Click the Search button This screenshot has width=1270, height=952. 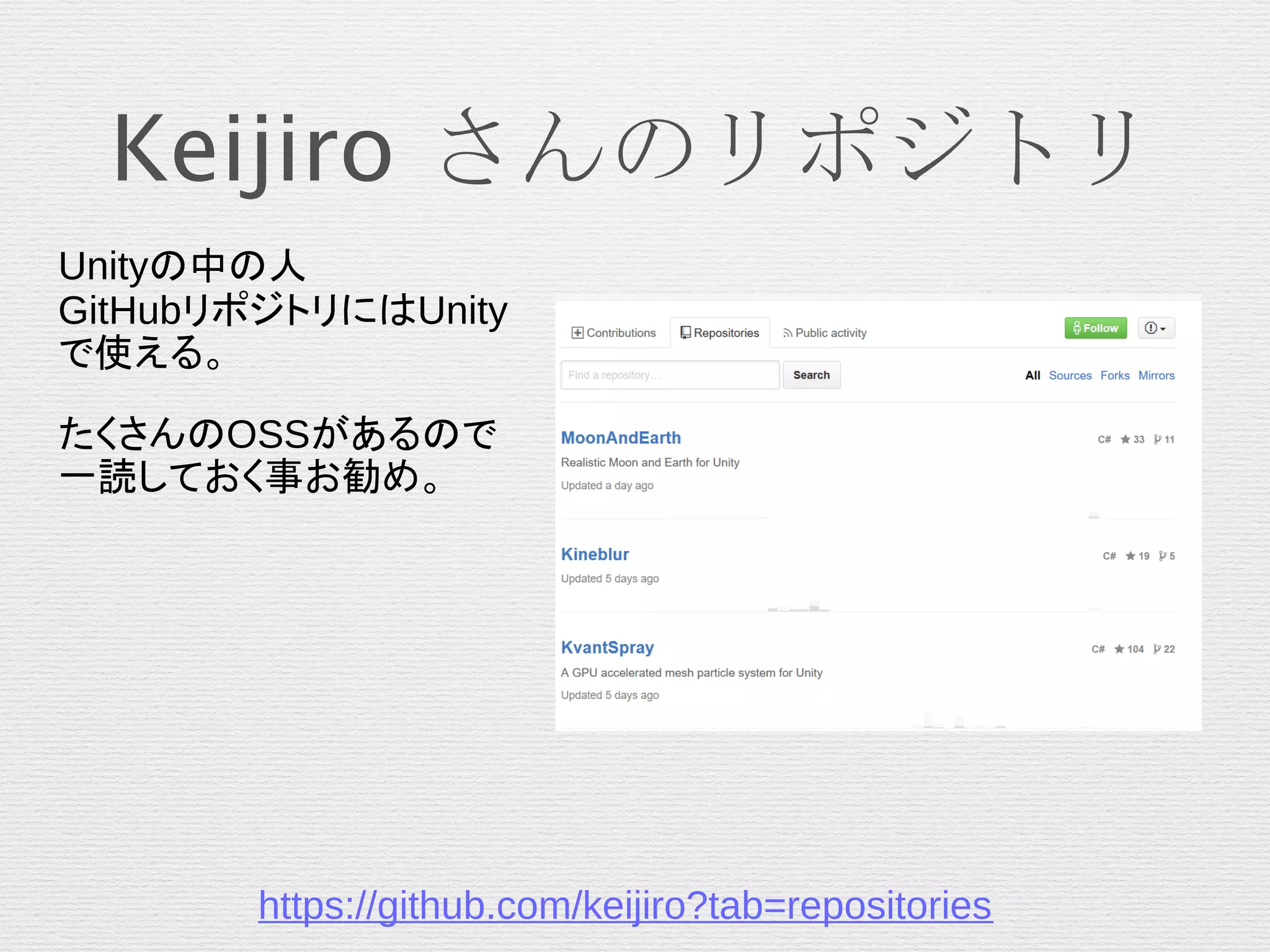click(811, 375)
